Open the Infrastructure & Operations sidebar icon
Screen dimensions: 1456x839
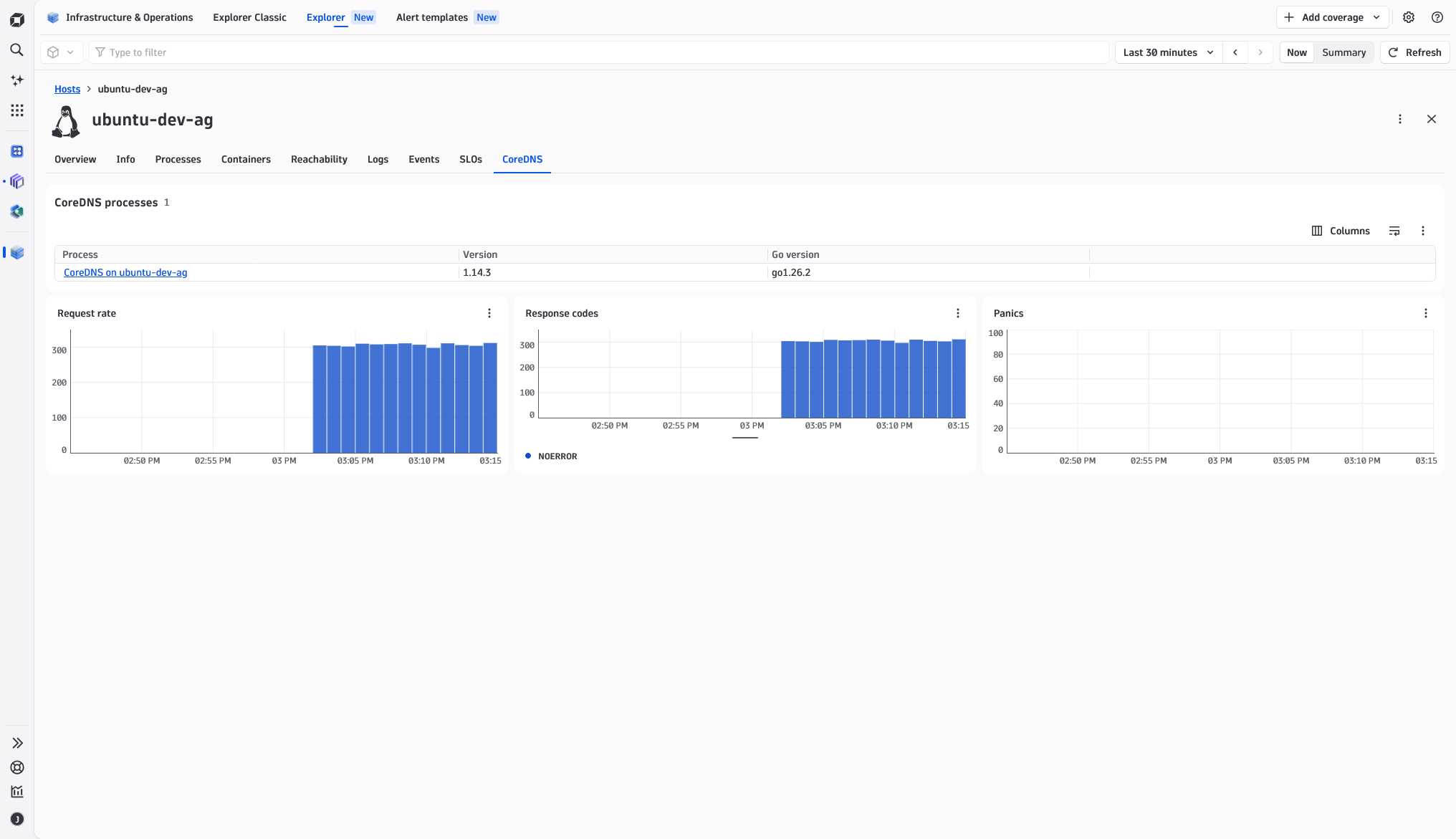pyautogui.click(x=17, y=252)
